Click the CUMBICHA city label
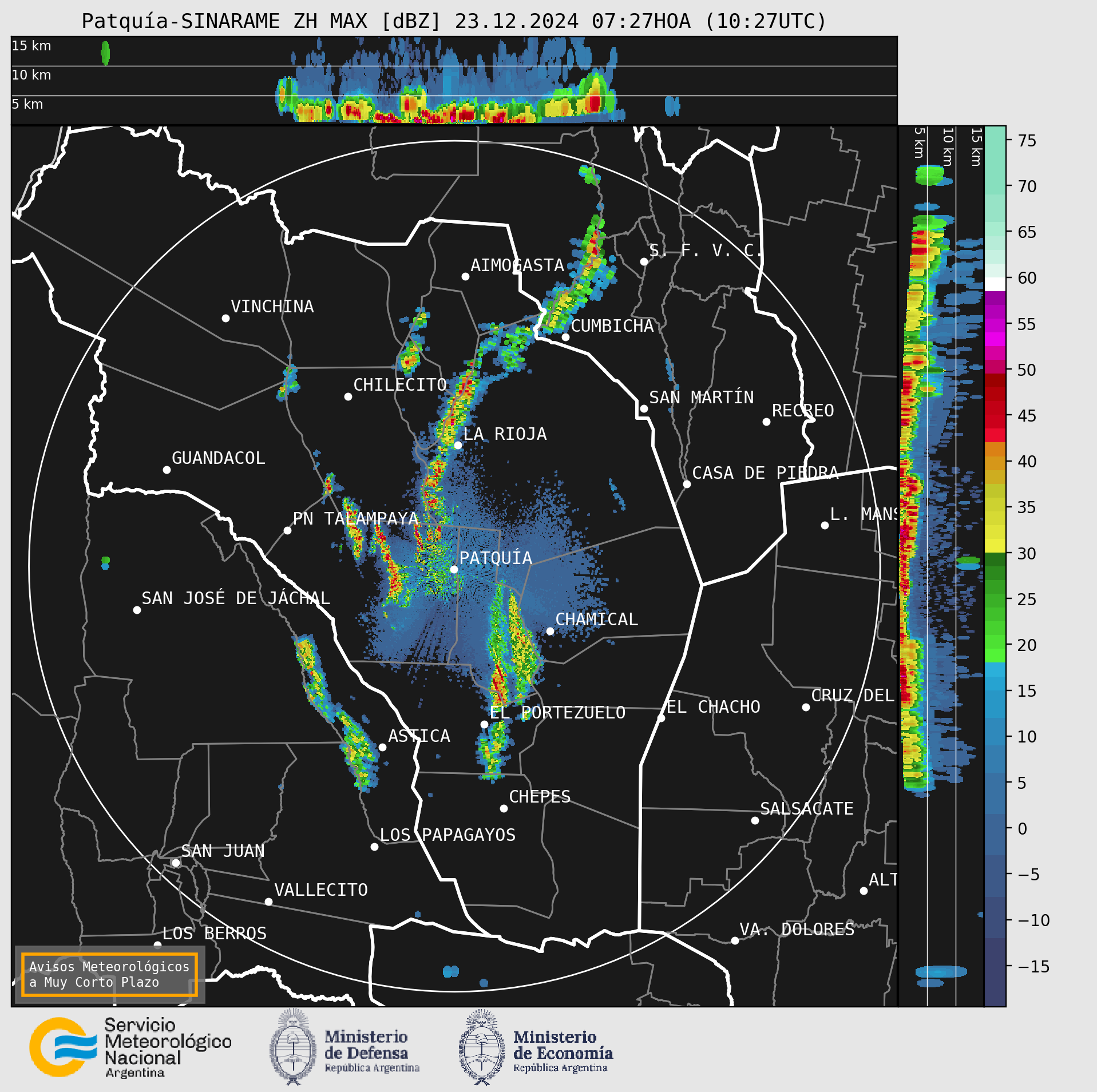 pos(612,326)
